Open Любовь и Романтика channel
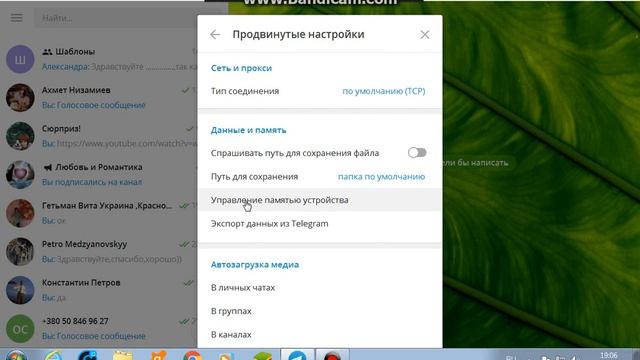 pyautogui.click(x=99, y=174)
